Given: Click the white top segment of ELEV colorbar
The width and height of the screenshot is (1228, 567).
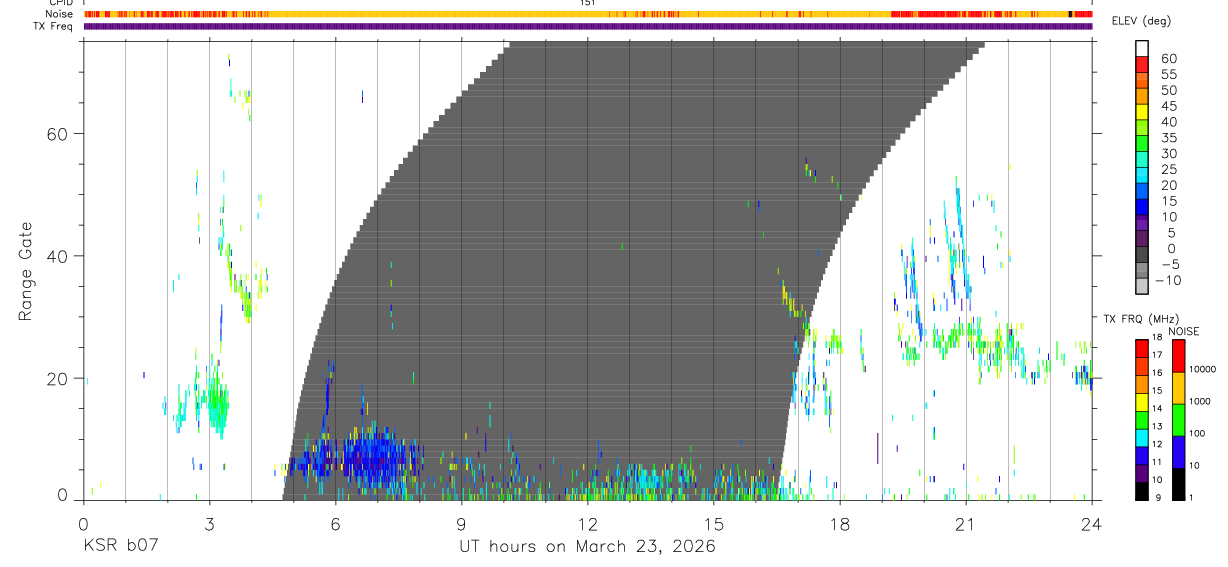Looking at the screenshot, I should tap(1143, 50).
